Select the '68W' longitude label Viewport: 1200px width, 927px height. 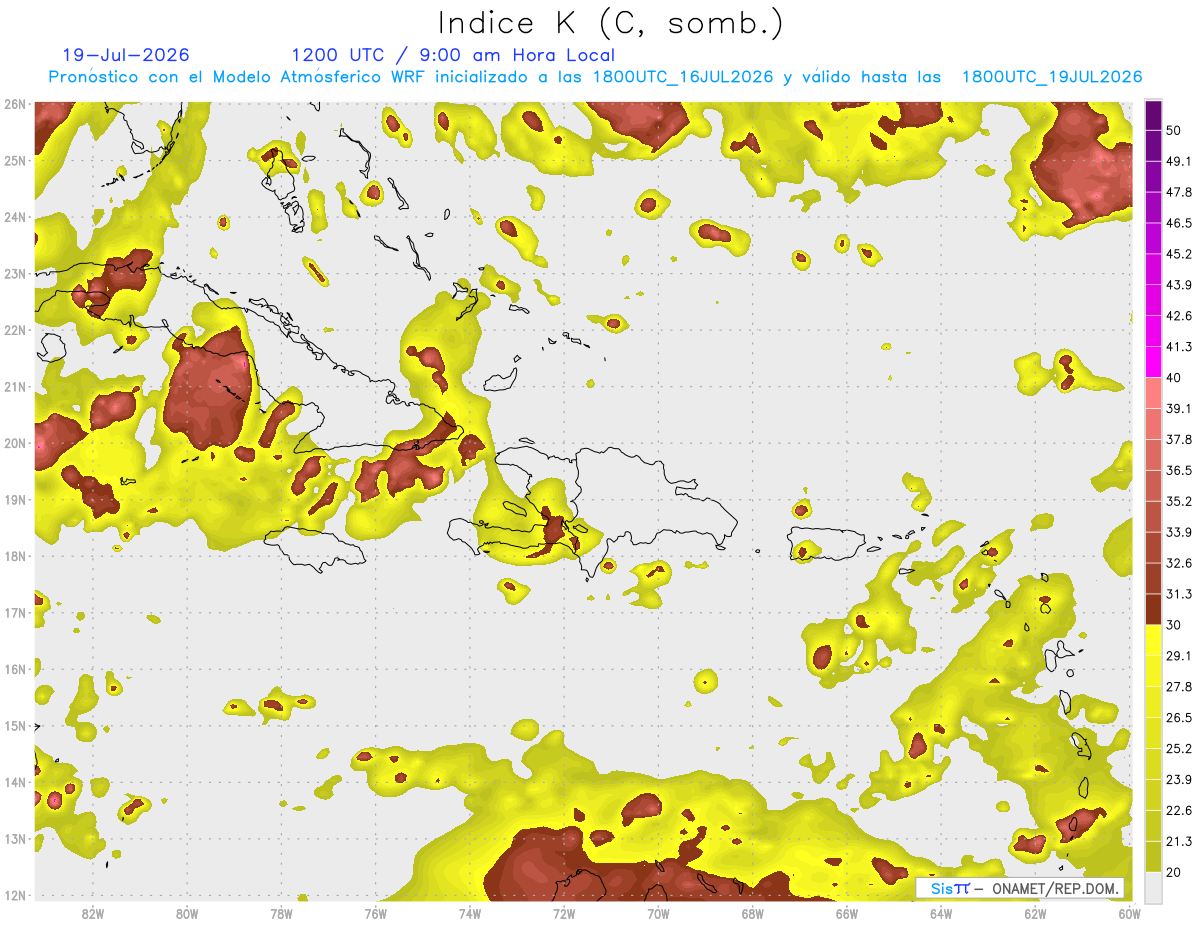tap(753, 912)
